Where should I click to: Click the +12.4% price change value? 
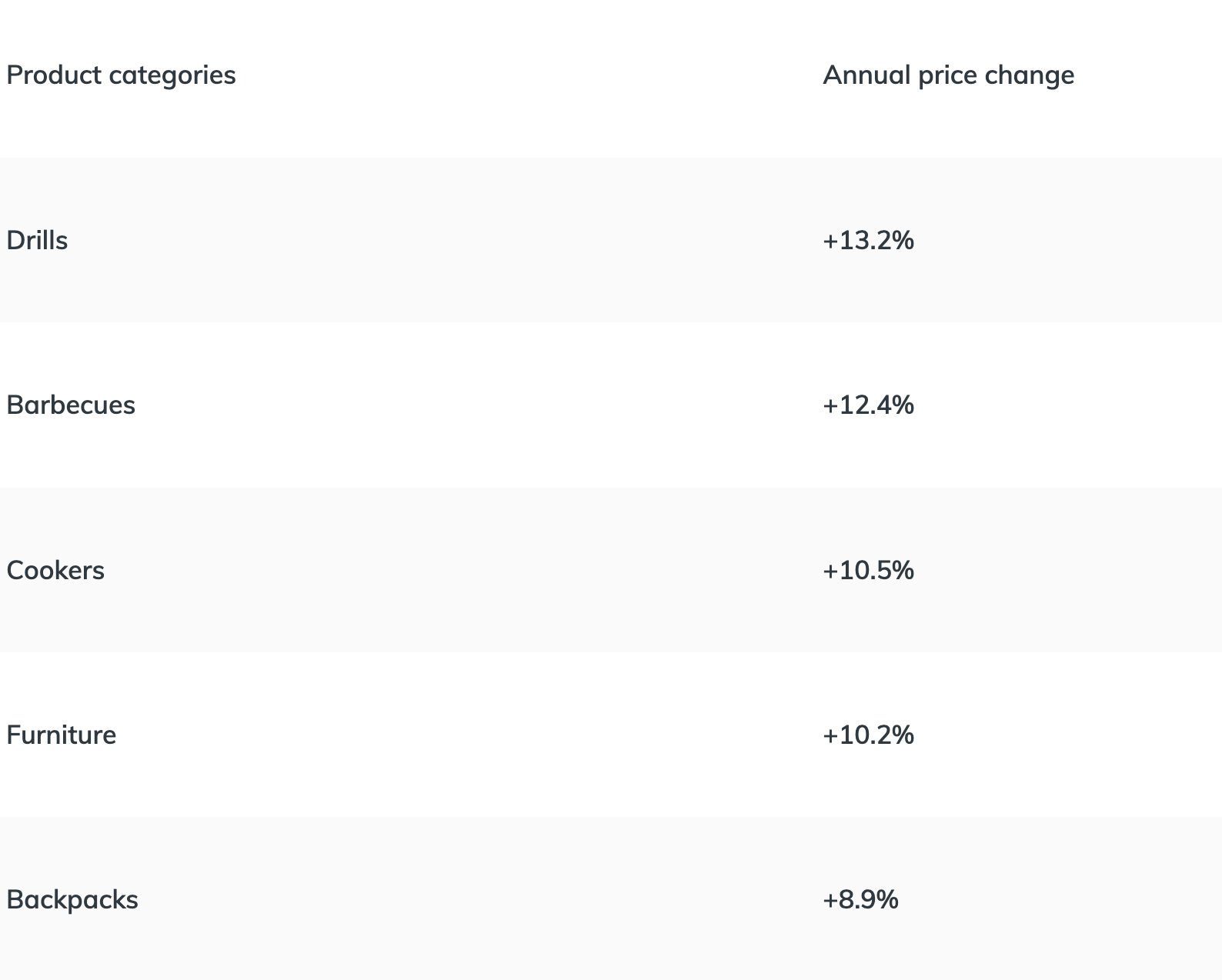click(x=868, y=405)
